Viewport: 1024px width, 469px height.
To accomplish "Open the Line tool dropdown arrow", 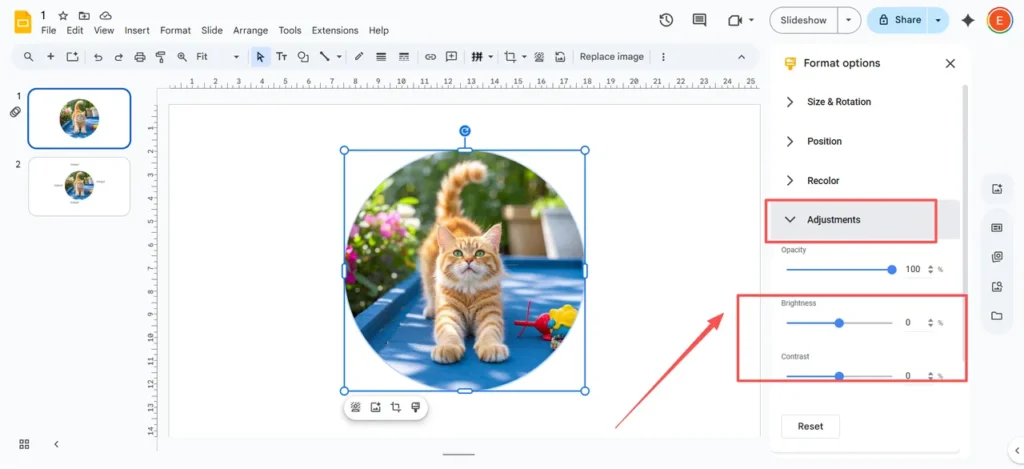I will coord(339,57).
